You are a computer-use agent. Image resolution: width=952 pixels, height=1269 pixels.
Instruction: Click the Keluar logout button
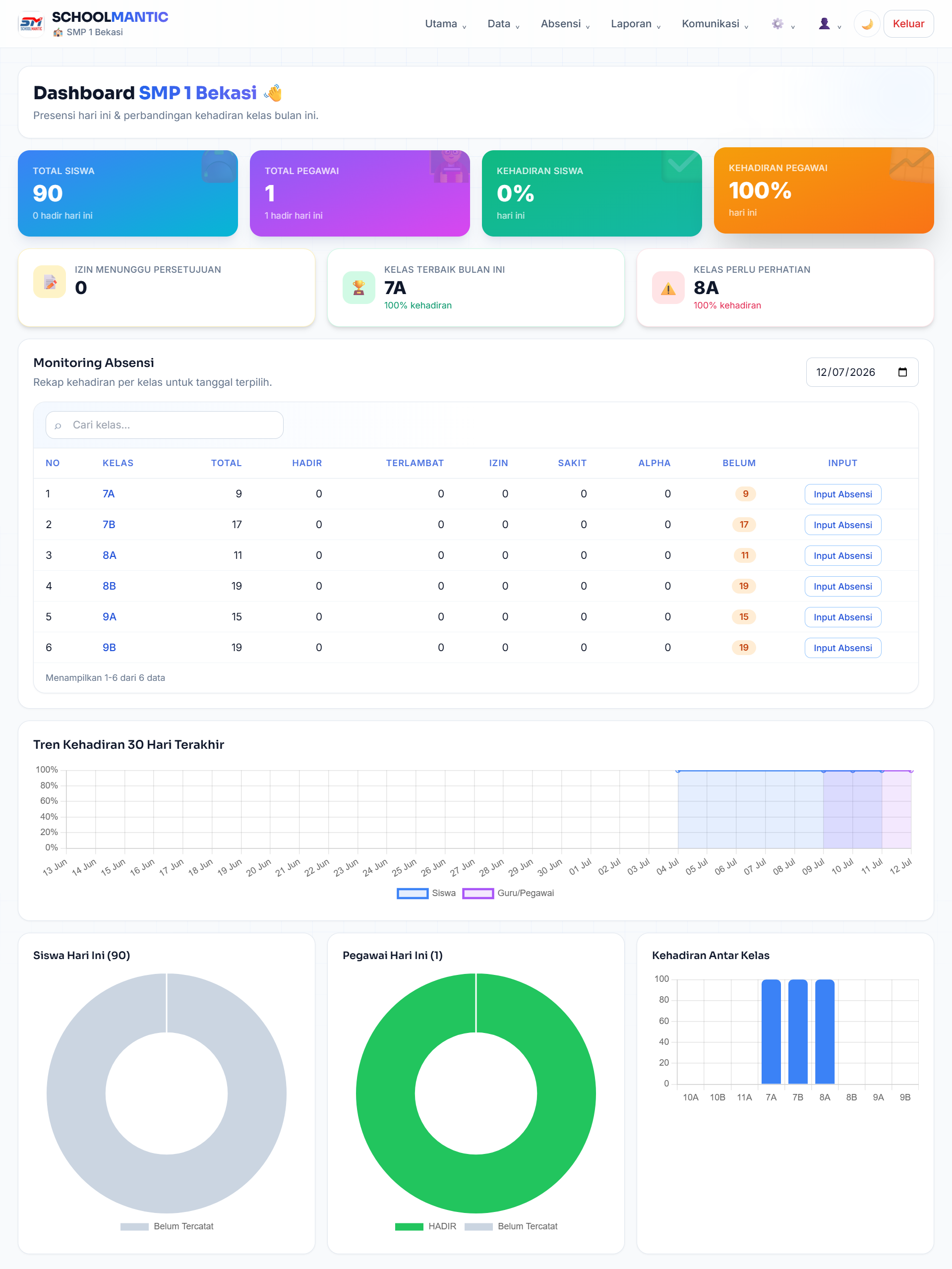click(x=908, y=24)
